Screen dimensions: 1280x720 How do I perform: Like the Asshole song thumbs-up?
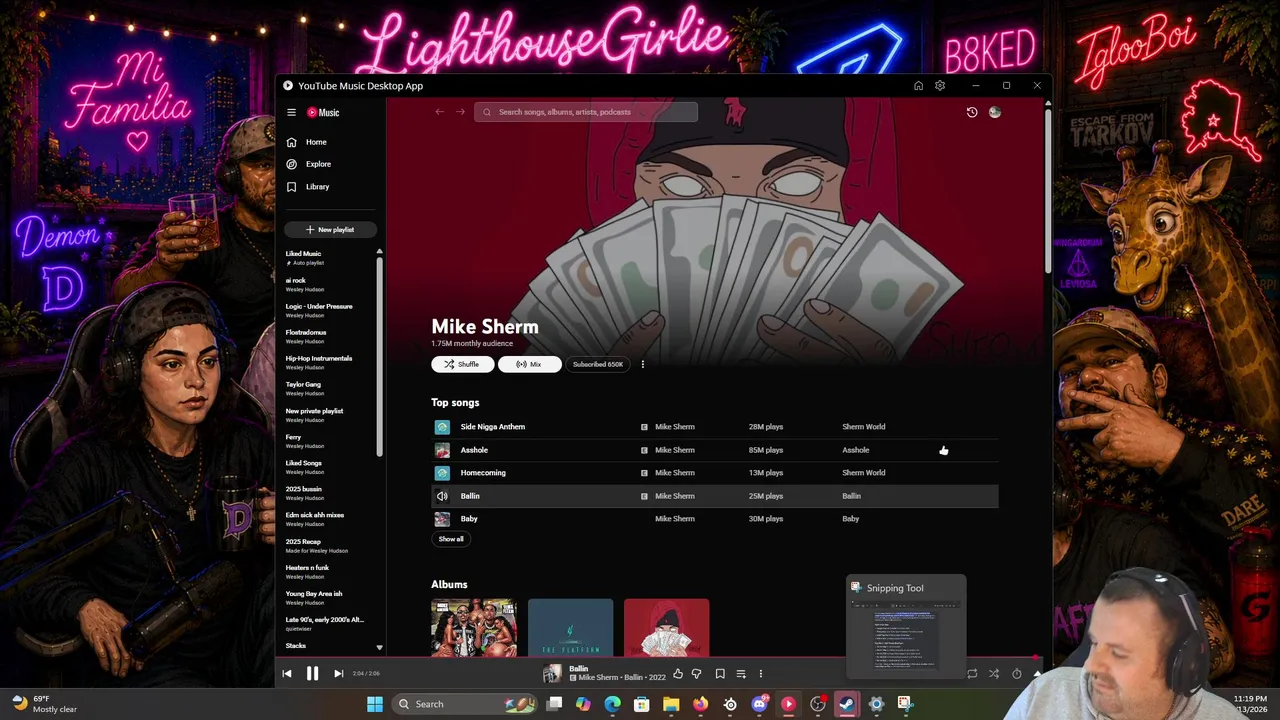[943, 451]
